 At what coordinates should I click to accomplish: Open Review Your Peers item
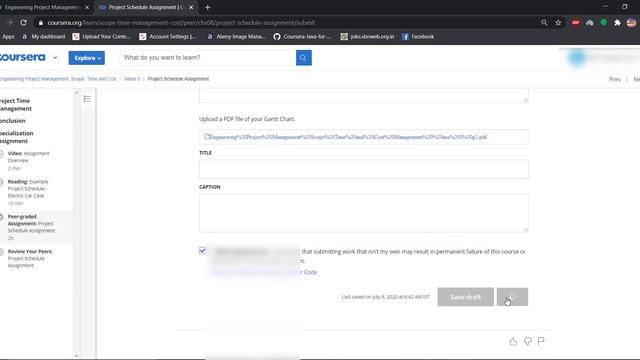30,258
